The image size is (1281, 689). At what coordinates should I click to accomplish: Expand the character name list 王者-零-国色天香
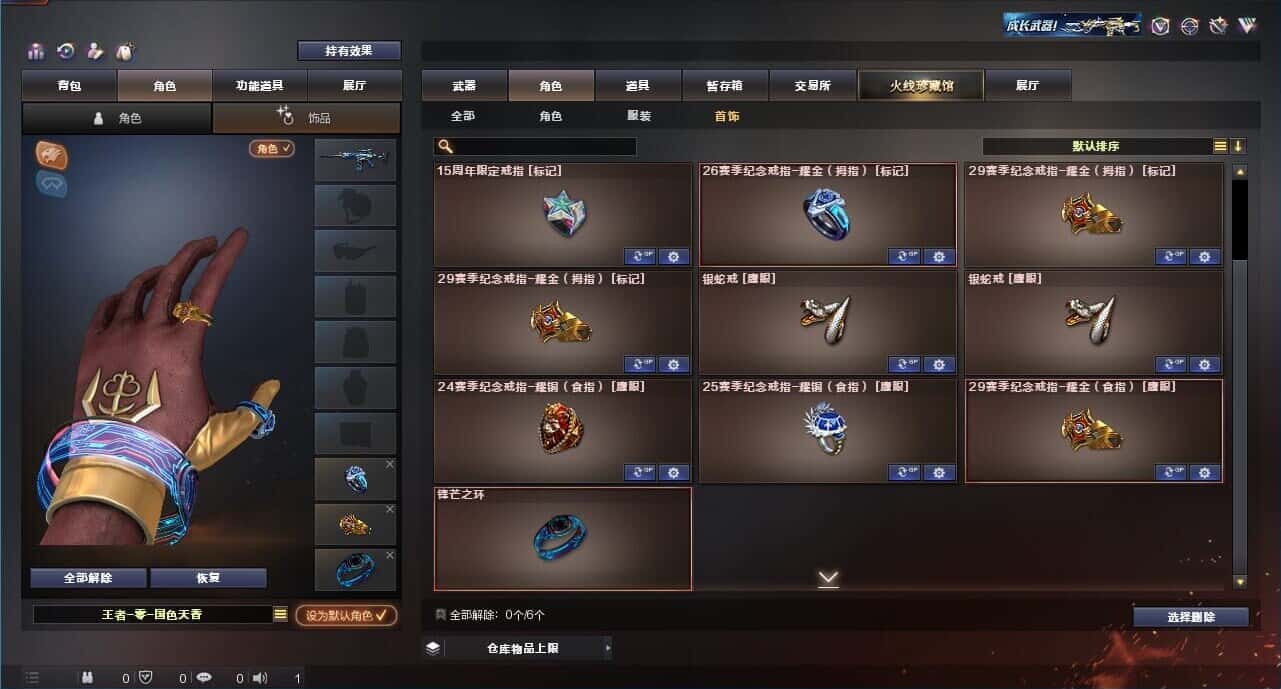click(x=280, y=614)
